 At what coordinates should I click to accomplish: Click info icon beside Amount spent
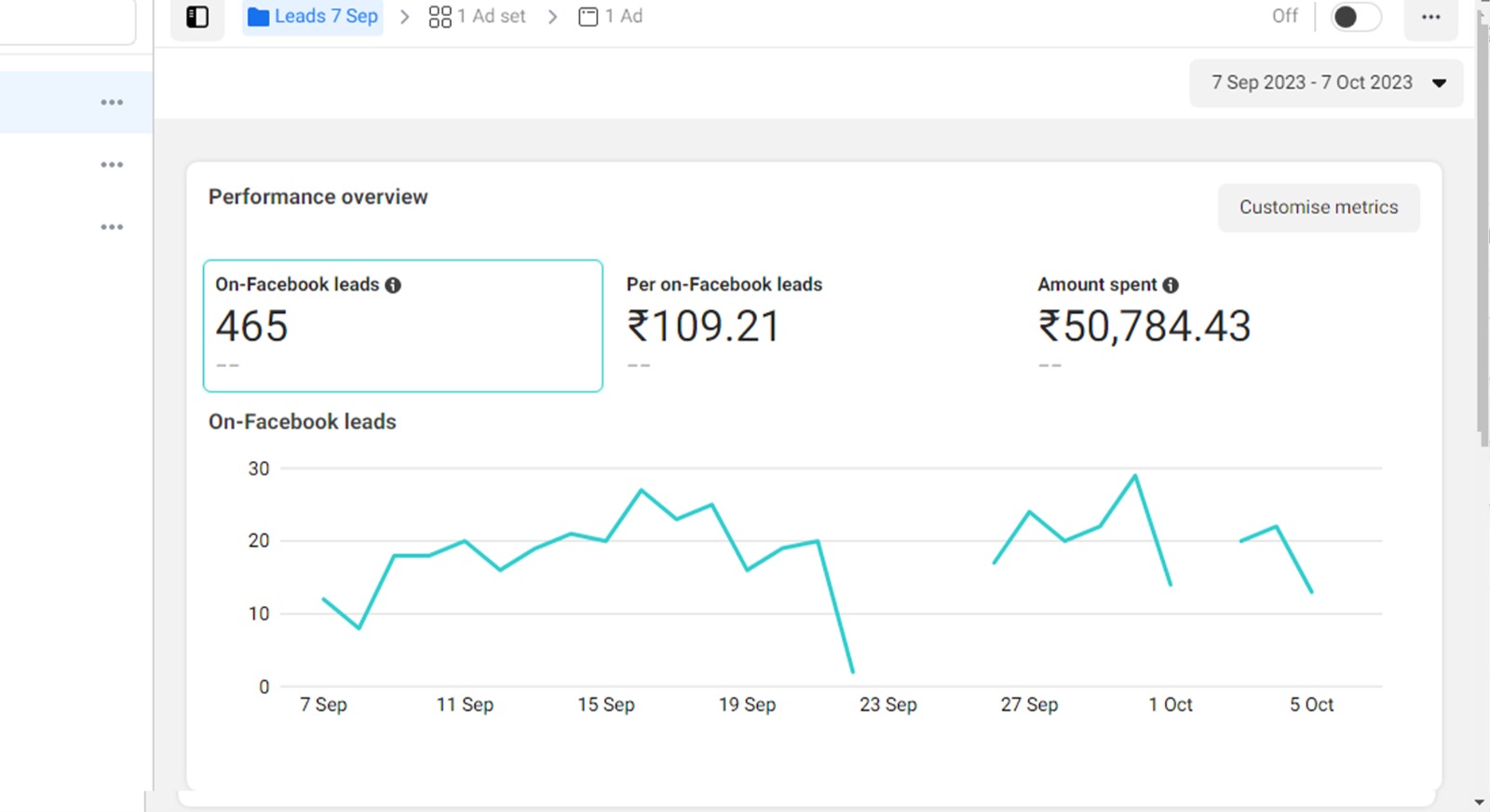1171,285
